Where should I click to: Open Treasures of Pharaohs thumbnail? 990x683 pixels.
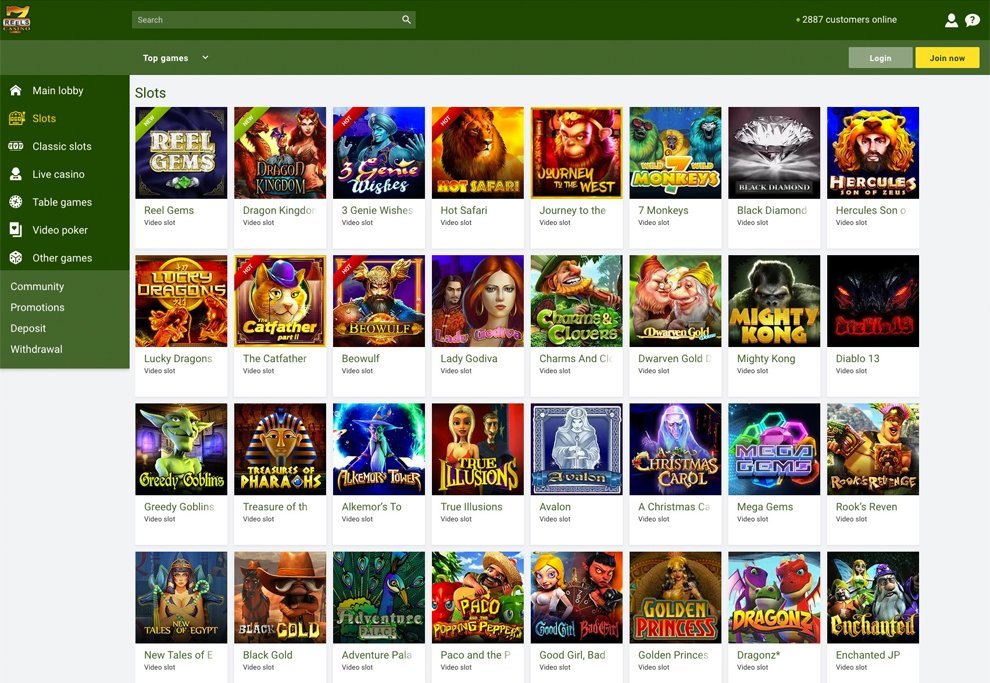[280, 449]
